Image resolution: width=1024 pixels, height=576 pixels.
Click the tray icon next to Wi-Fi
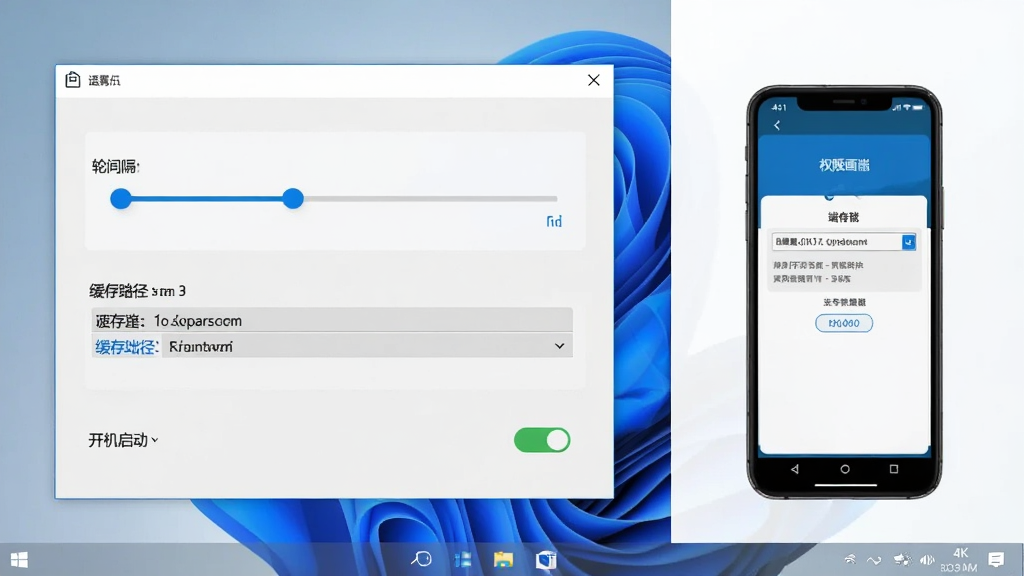(x=874, y=560)
